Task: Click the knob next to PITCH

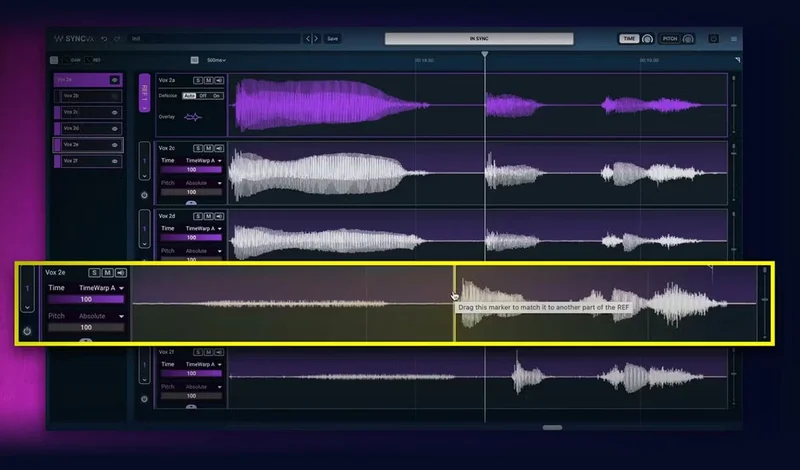Action: coord(688,39)
